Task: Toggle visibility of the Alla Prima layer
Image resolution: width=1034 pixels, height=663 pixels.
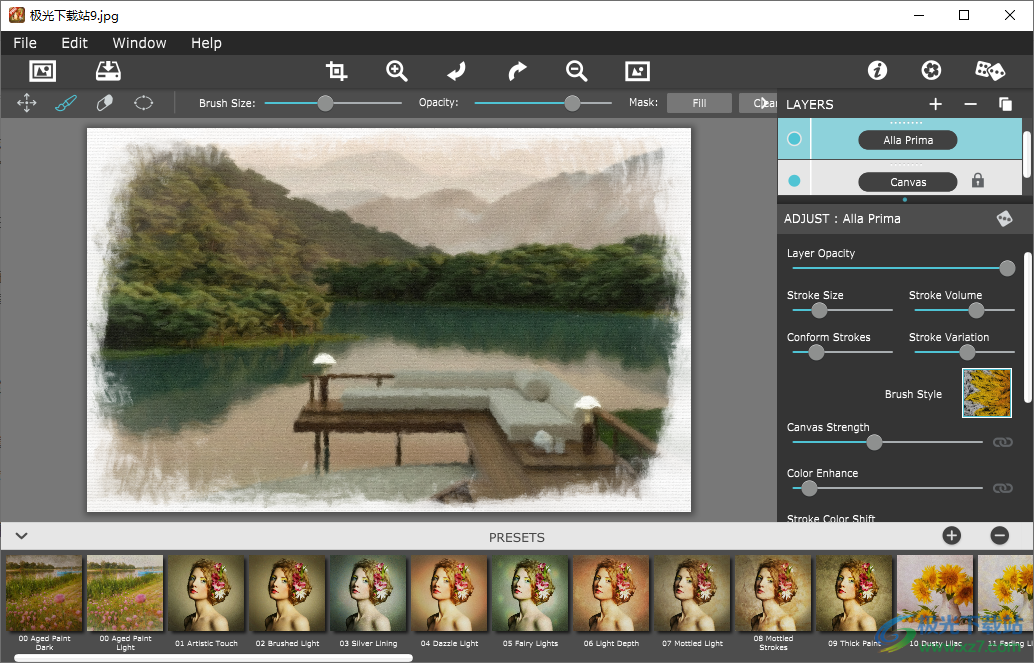Action: click(793, 139)
